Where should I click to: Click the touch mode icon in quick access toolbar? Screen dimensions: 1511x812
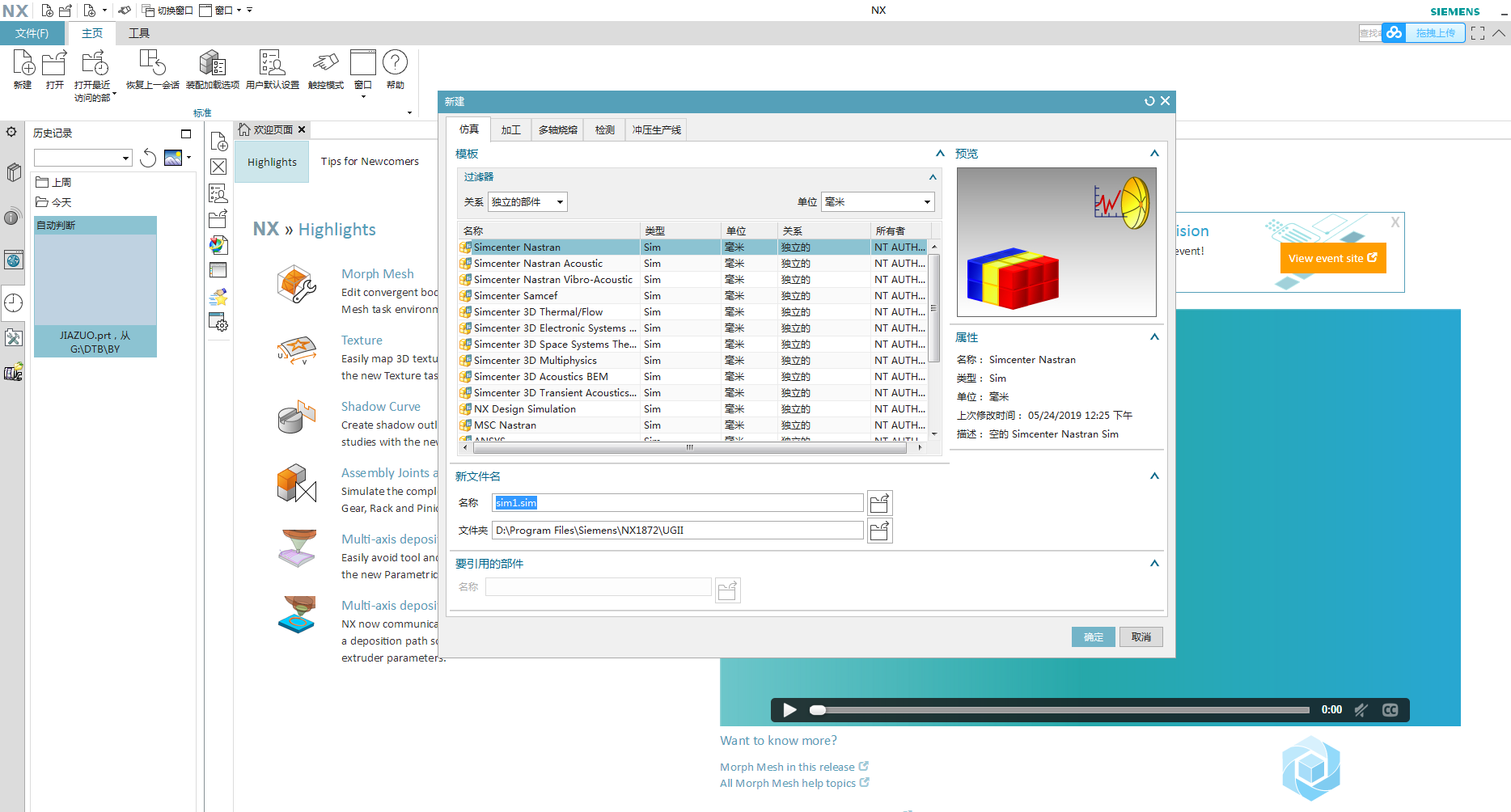(124, 11)
